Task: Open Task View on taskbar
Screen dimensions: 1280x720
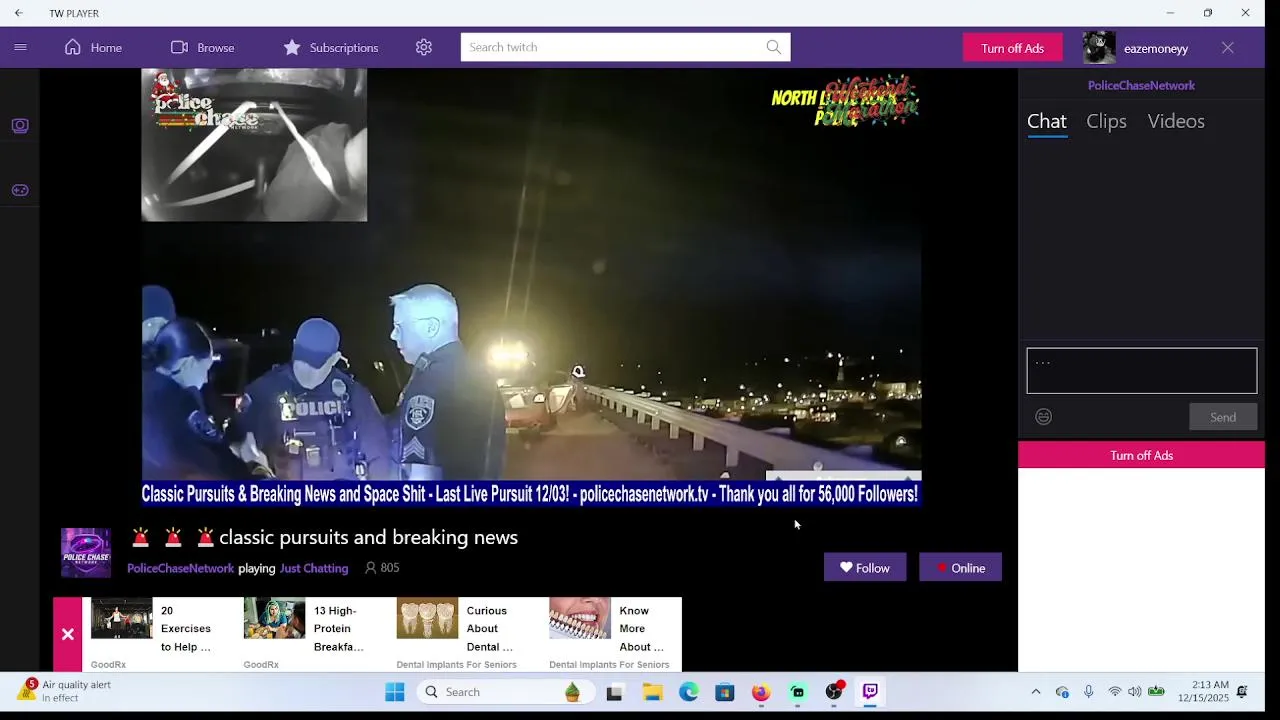Action: 615,692
